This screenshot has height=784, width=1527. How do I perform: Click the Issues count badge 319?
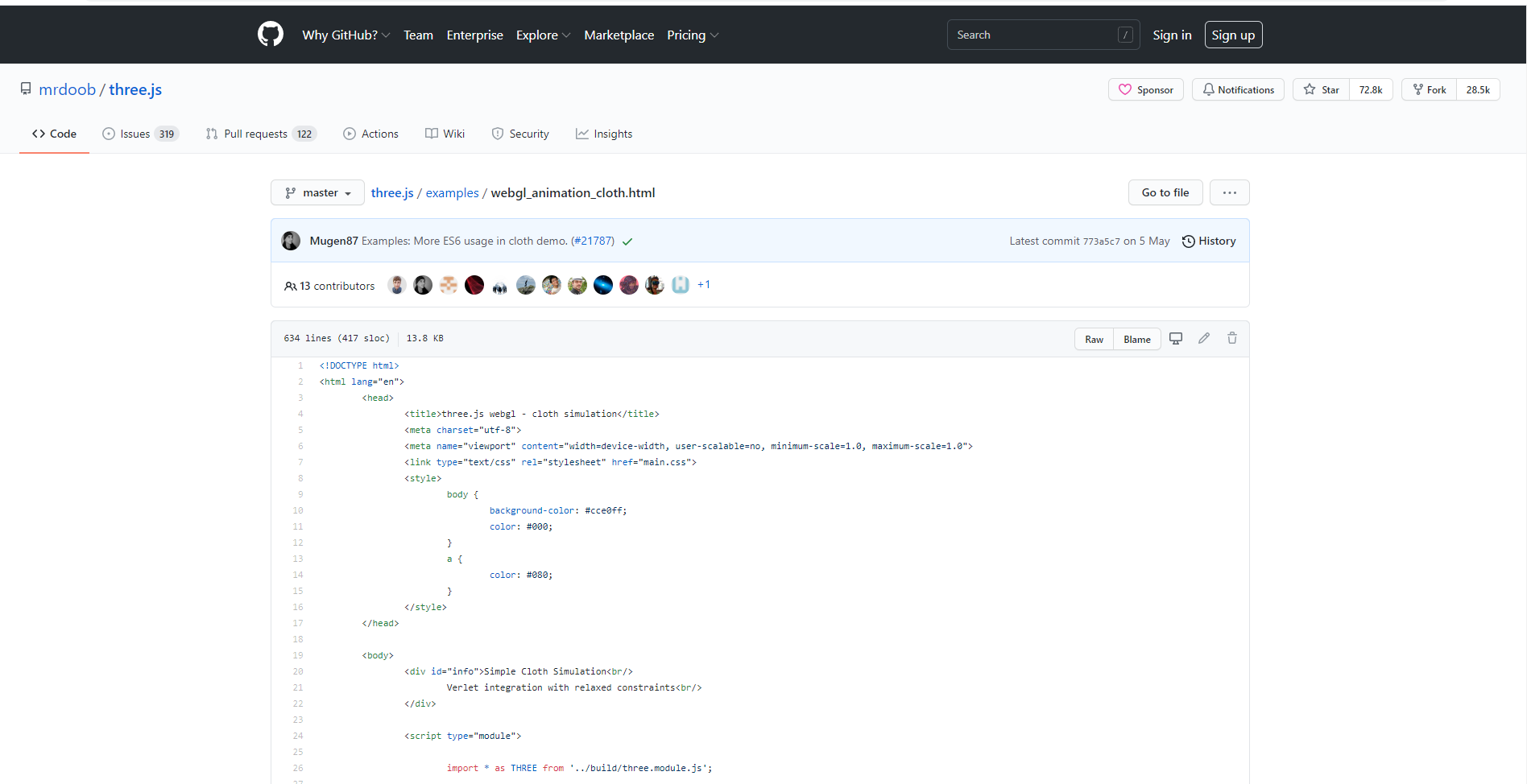(167, 134)
